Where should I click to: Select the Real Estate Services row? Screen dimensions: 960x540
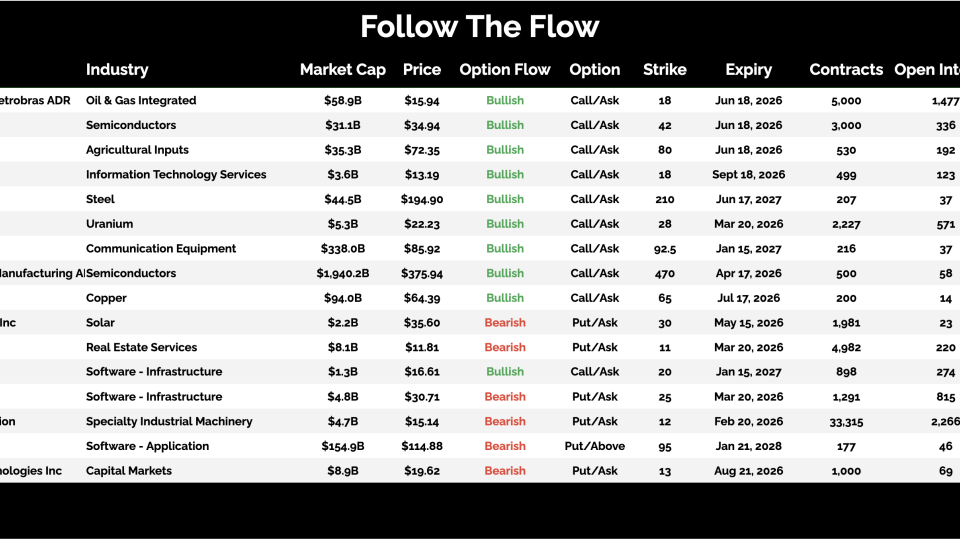point(142,348)
